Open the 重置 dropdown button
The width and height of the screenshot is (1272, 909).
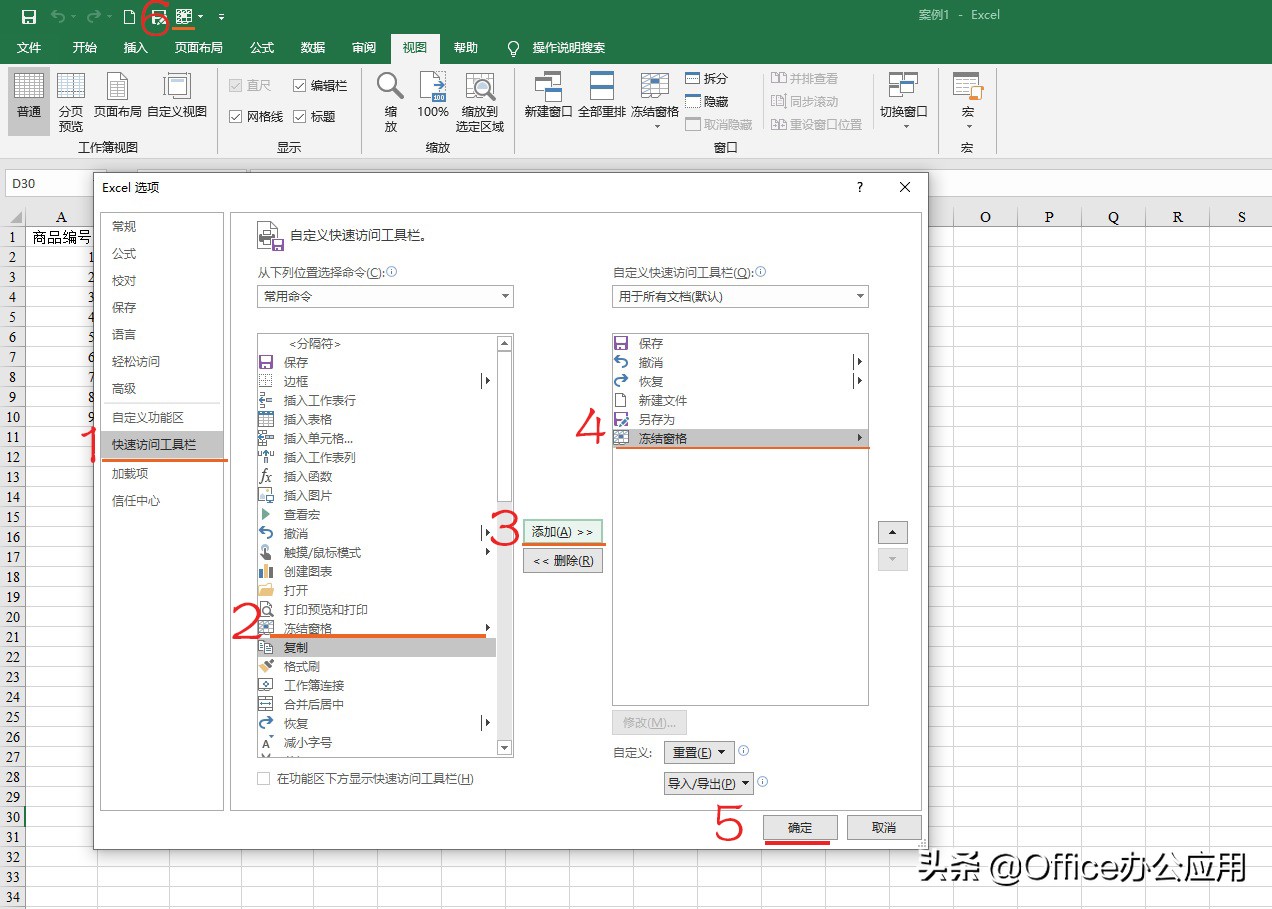(699, 752)
